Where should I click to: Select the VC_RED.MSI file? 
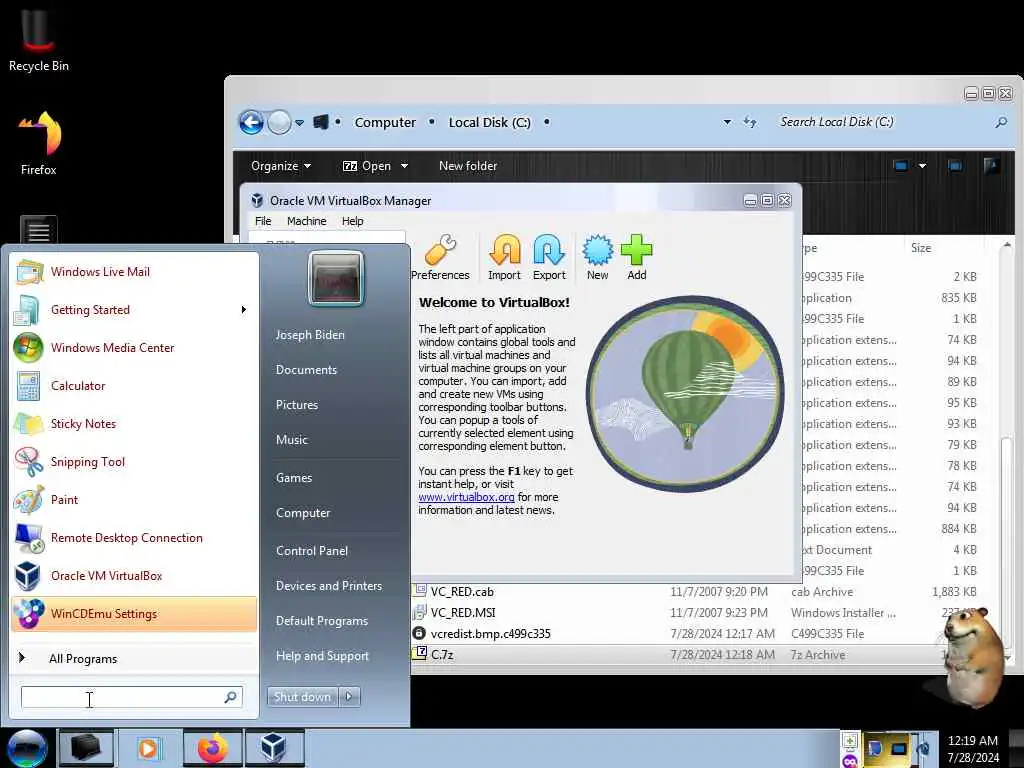[x=463, y=613]
